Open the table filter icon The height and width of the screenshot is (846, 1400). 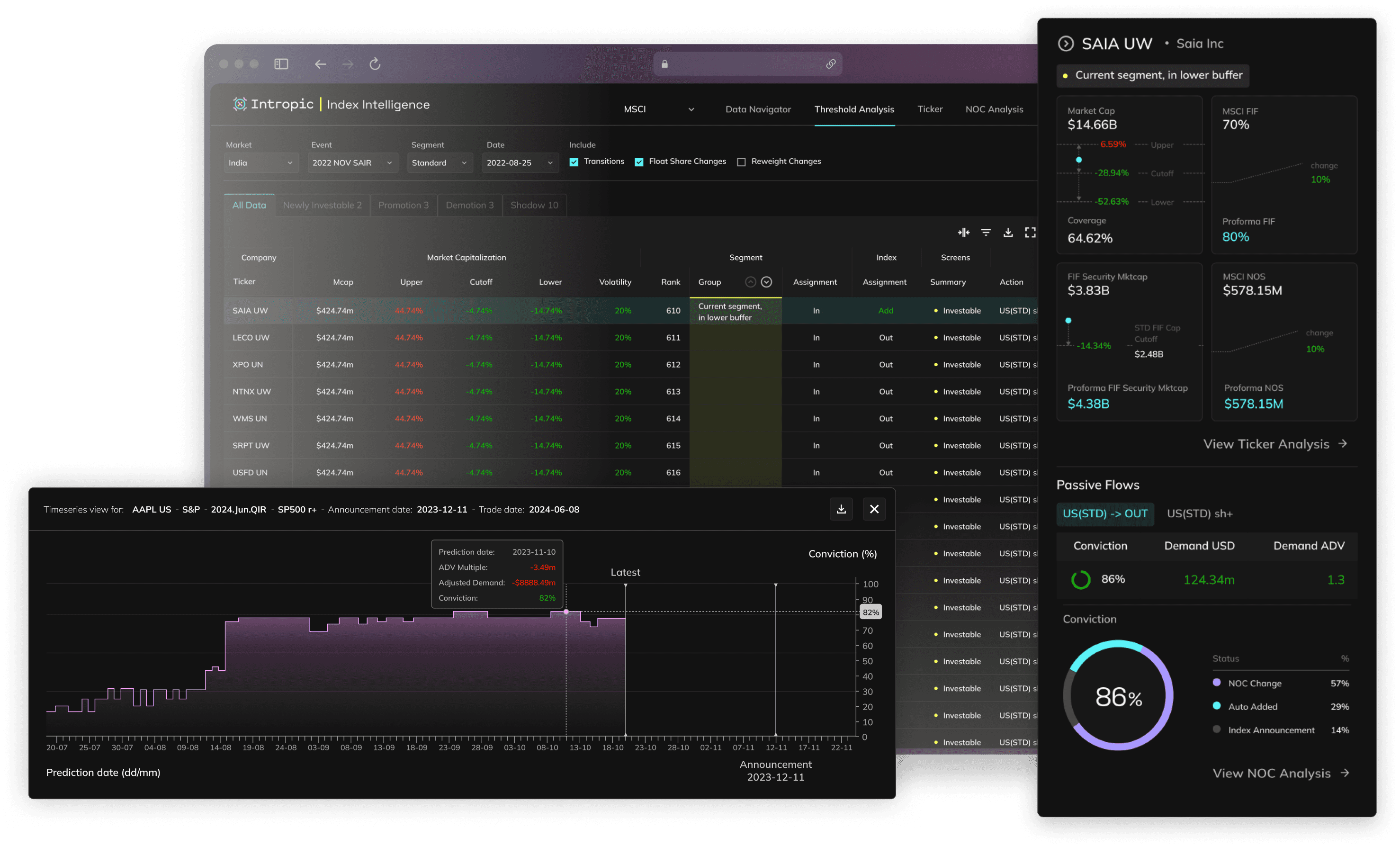pyautogui.click(x=986, y=233)
